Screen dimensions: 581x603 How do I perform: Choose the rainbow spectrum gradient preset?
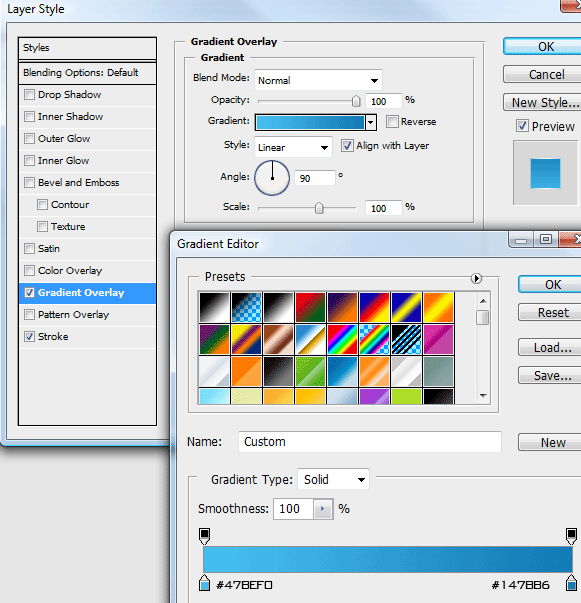[x=342, y=339]
